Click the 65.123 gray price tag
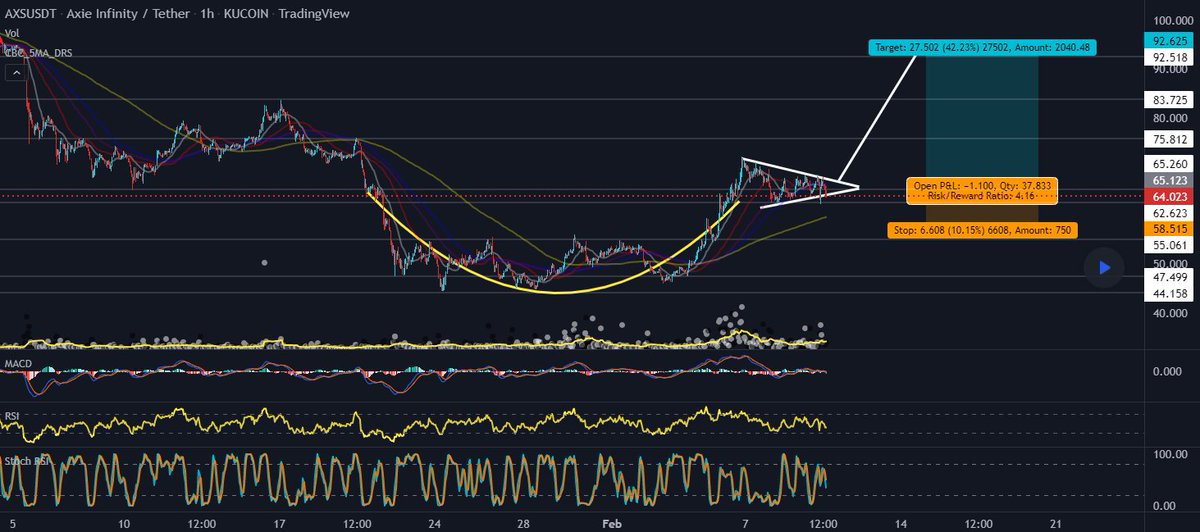 tap(1169, 180)
